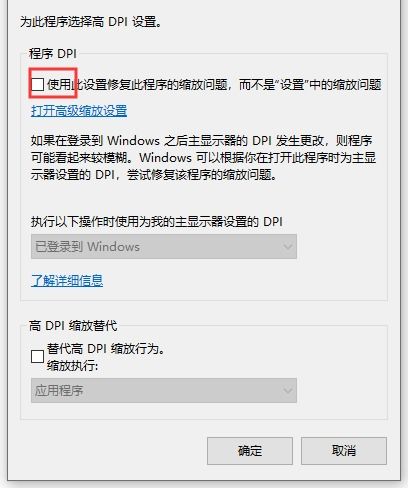Click the line 可能看起来较模糊 in the description
Image resolution: width=408 pixels, height=488 pixels.
click(x=203, y=157)
